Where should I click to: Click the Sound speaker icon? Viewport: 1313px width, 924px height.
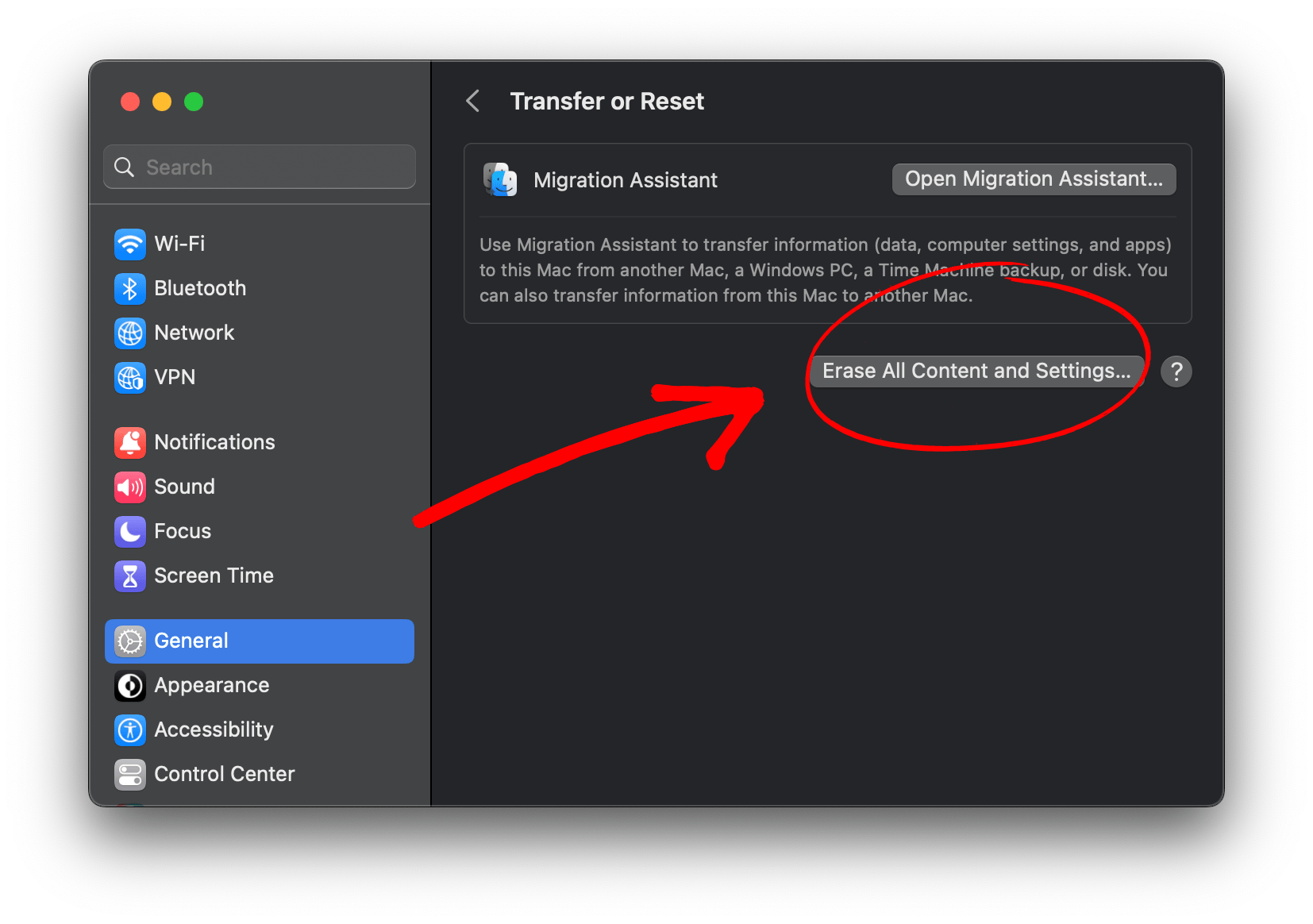coord(130,487)
